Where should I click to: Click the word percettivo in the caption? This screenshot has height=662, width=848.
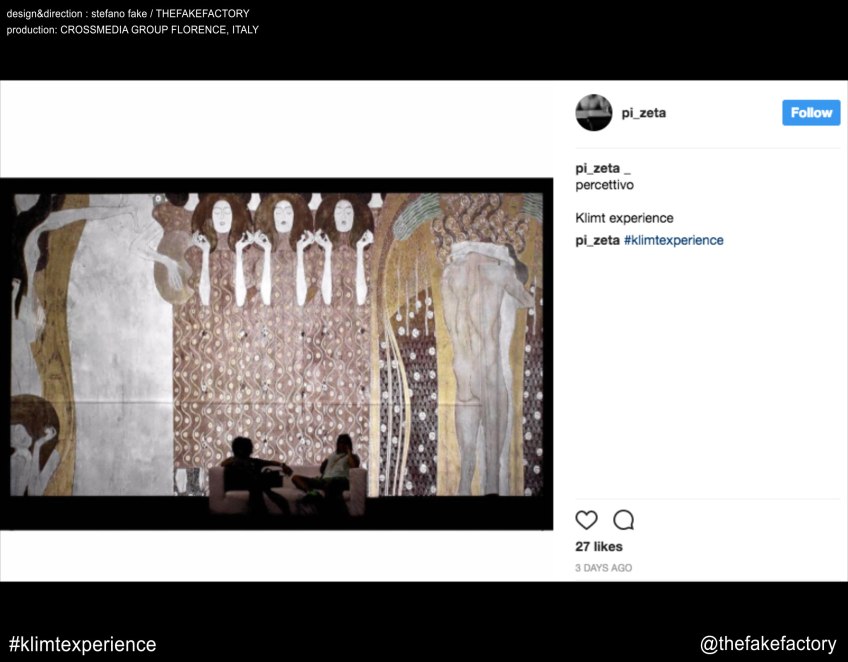[x=604, y=185]
